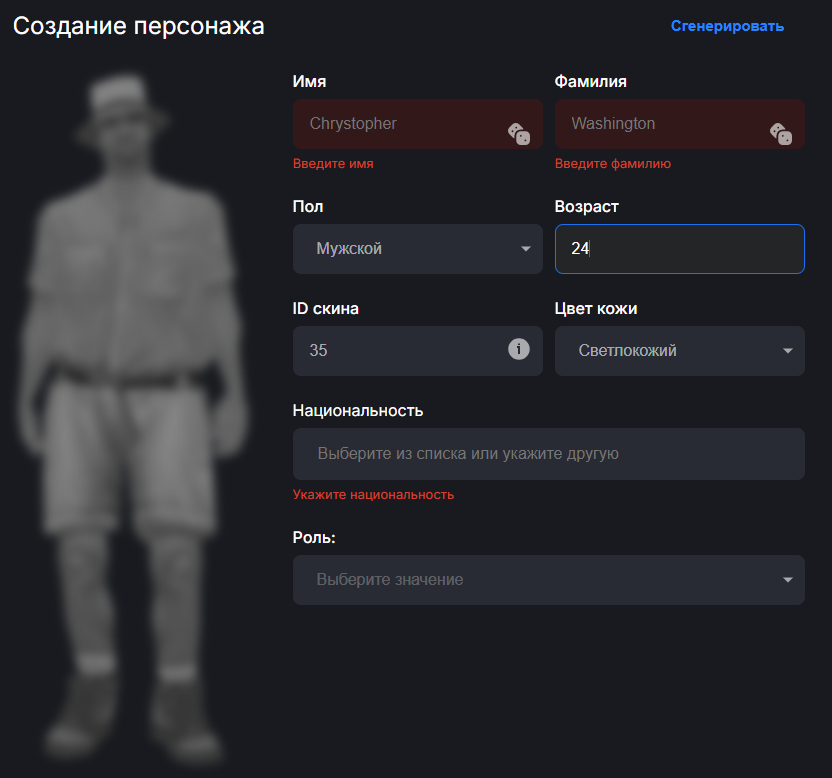Randomize first name with dice icon
This screenshot has height=778, width=832.
(519, 134)
